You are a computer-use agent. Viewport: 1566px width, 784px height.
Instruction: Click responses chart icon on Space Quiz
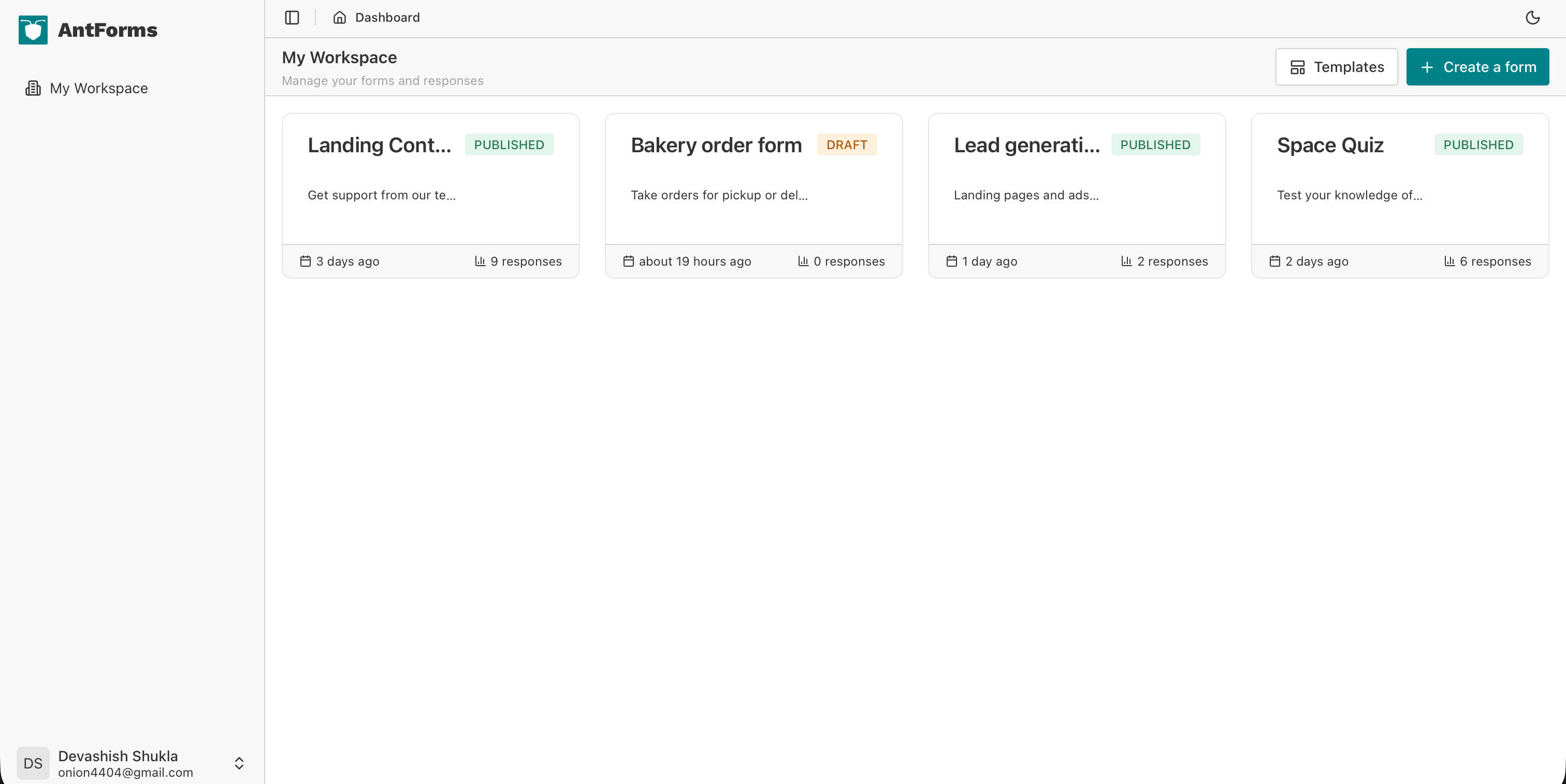coord(1450,262)
